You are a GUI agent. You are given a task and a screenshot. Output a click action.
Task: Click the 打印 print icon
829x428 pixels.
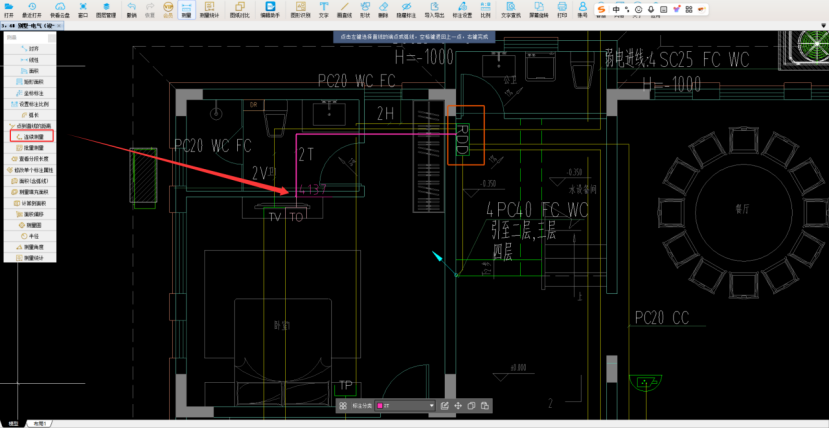pyautogui.click(x=561, y=10)
